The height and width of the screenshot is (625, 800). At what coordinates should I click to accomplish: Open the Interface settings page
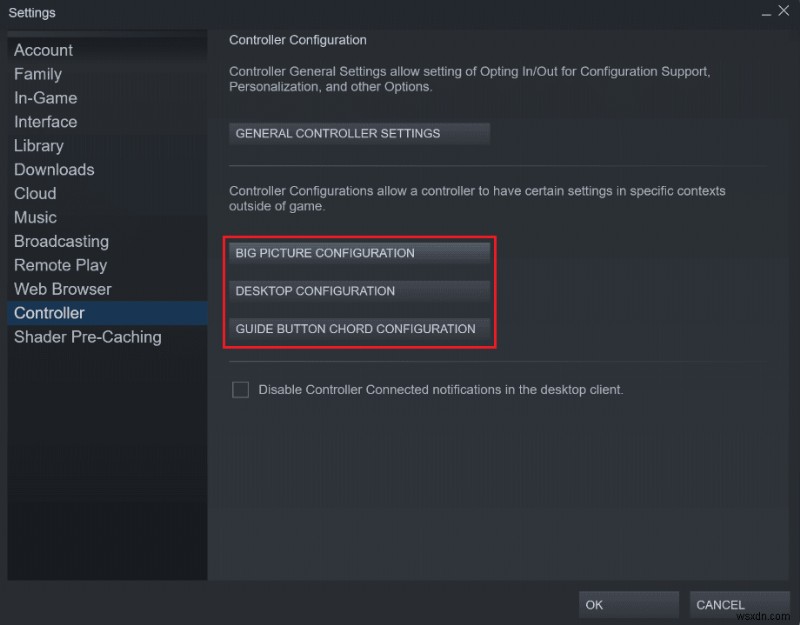[107, 122]
